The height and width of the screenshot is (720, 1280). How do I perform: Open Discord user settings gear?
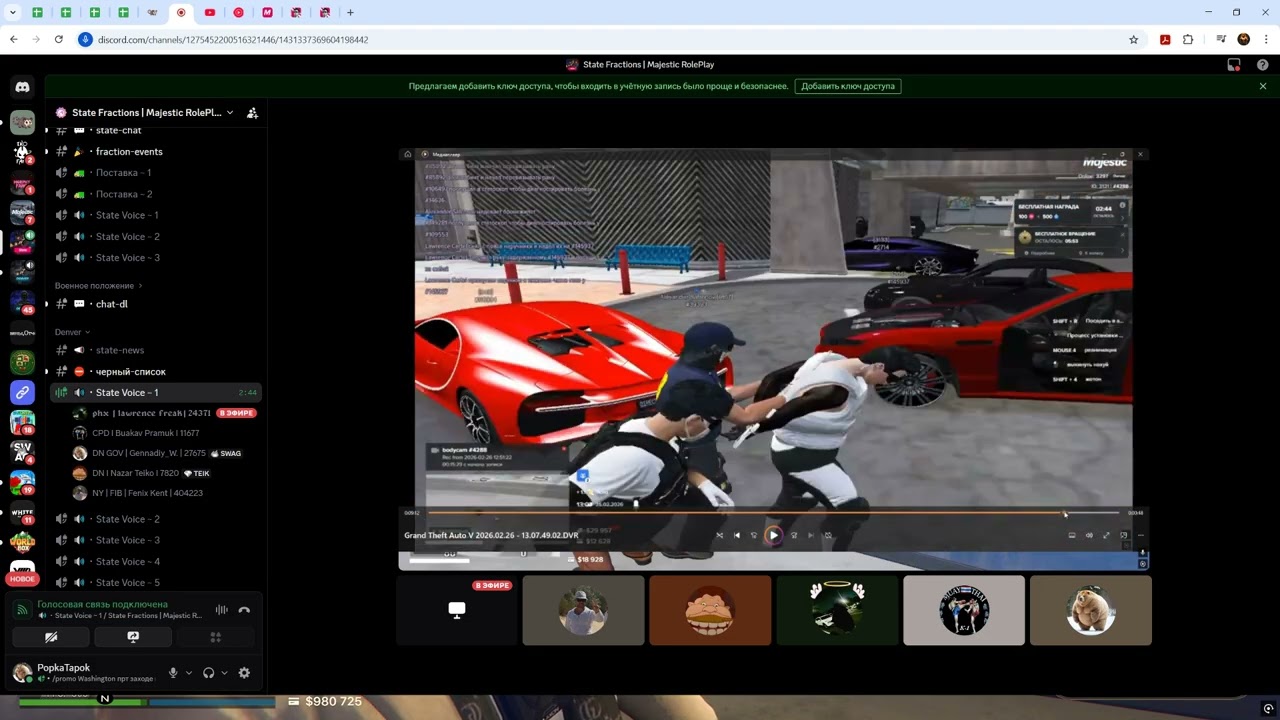coord(244,673)
